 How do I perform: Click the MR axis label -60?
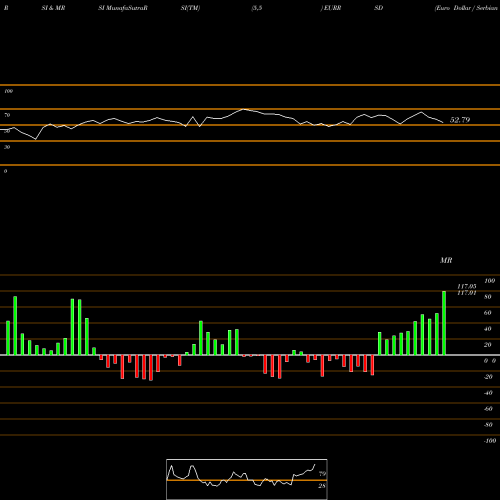(488, 409)
